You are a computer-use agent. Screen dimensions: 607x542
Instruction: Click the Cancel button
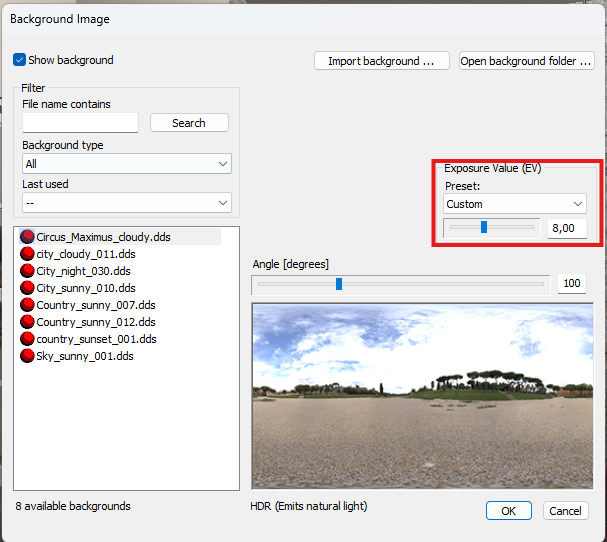[566, 511]
